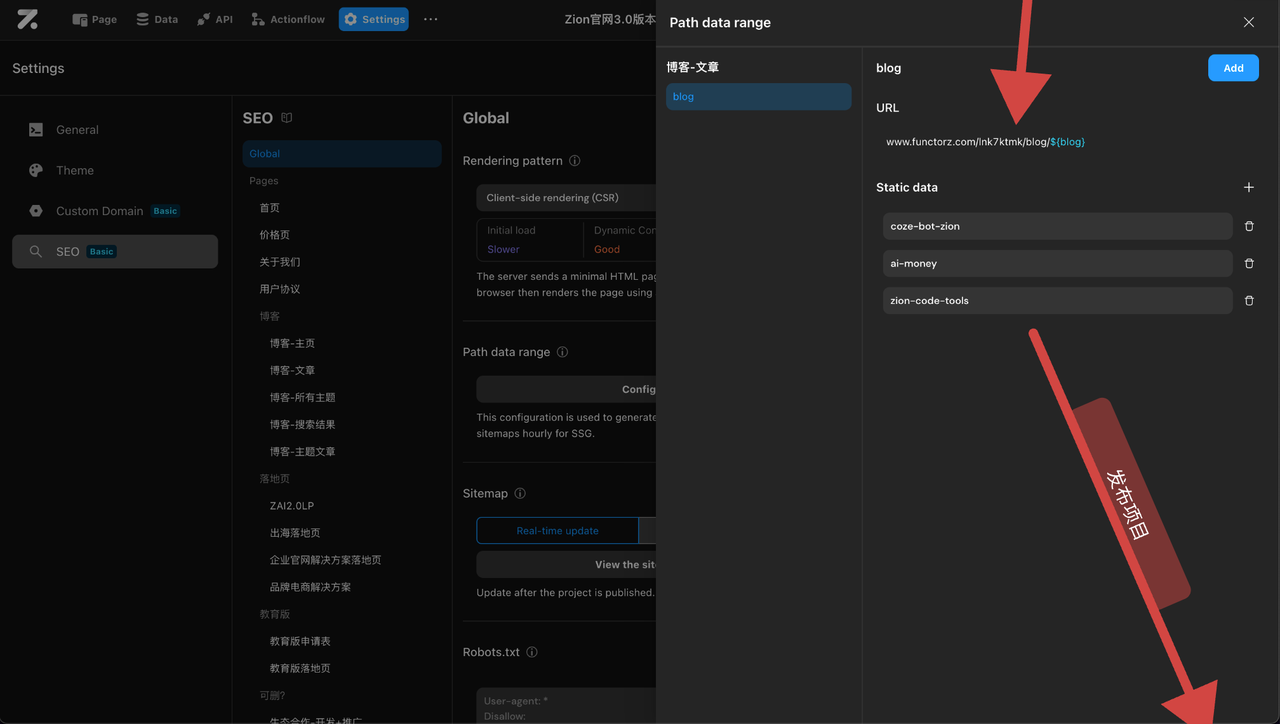Screen dimensions: 1280x724
Task: Open the Page tab
Action: click(x=95, y=19)
